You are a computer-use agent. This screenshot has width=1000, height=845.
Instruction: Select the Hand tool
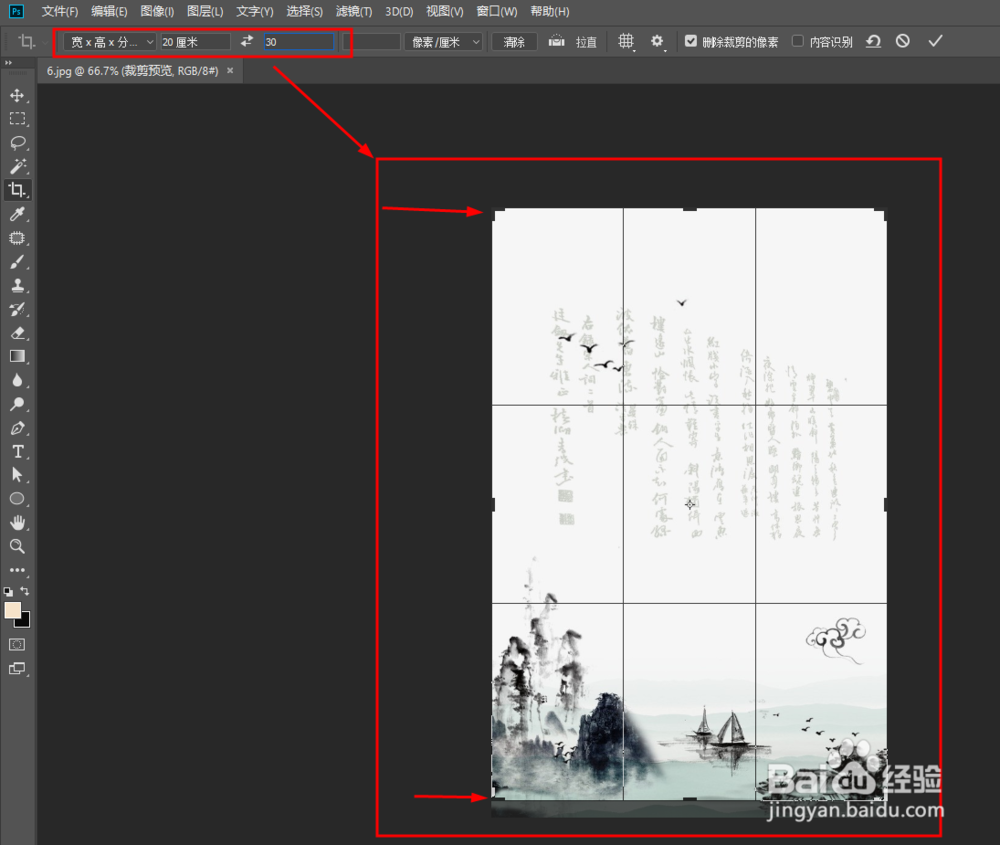[17, 522]
